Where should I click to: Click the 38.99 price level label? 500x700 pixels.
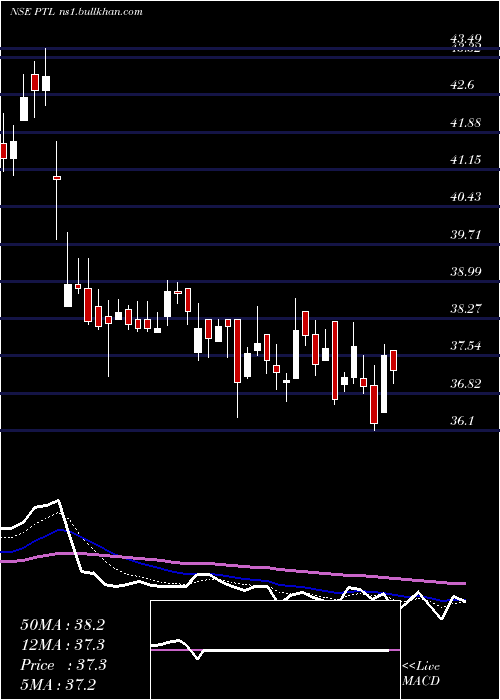466,271
